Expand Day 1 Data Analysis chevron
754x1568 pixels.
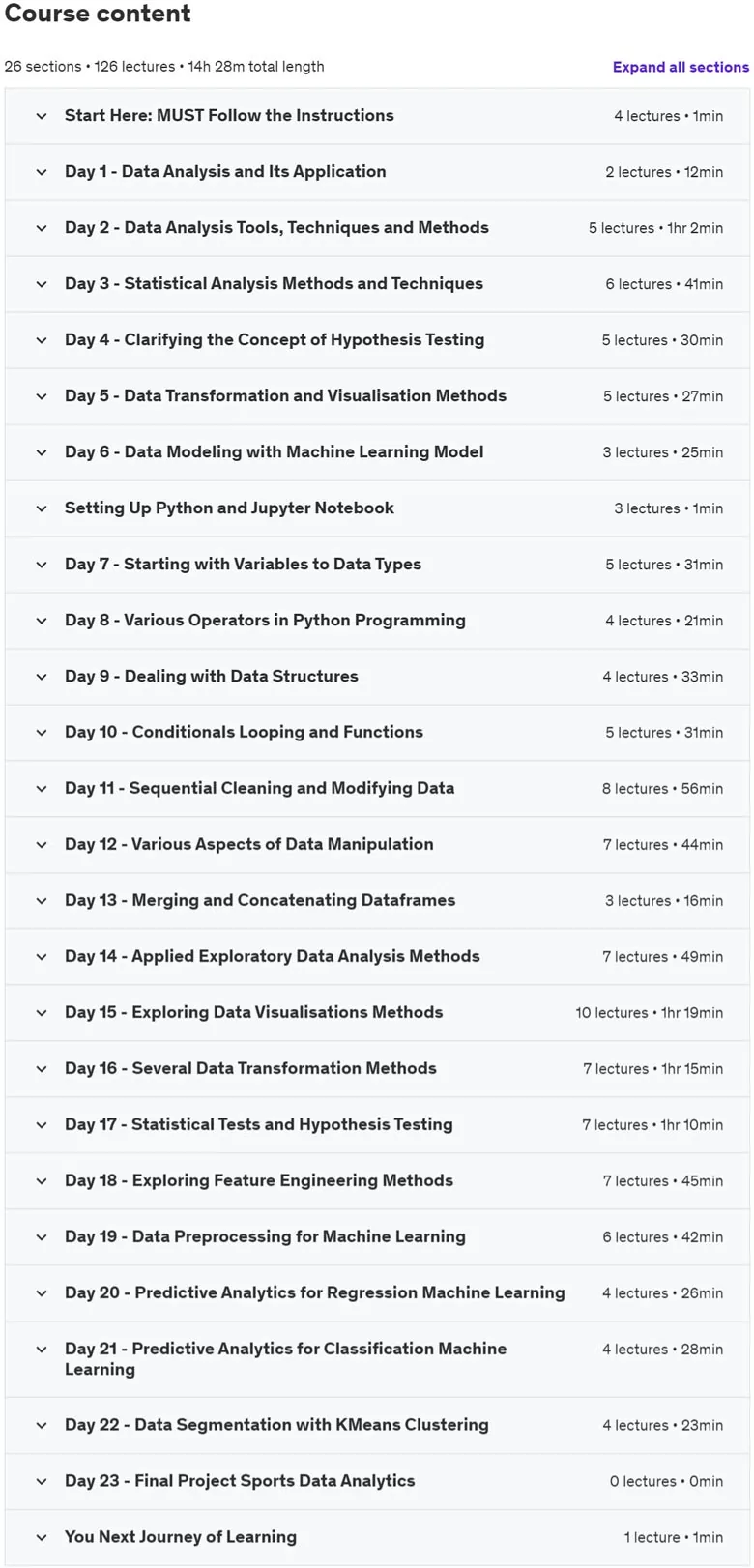42,172
